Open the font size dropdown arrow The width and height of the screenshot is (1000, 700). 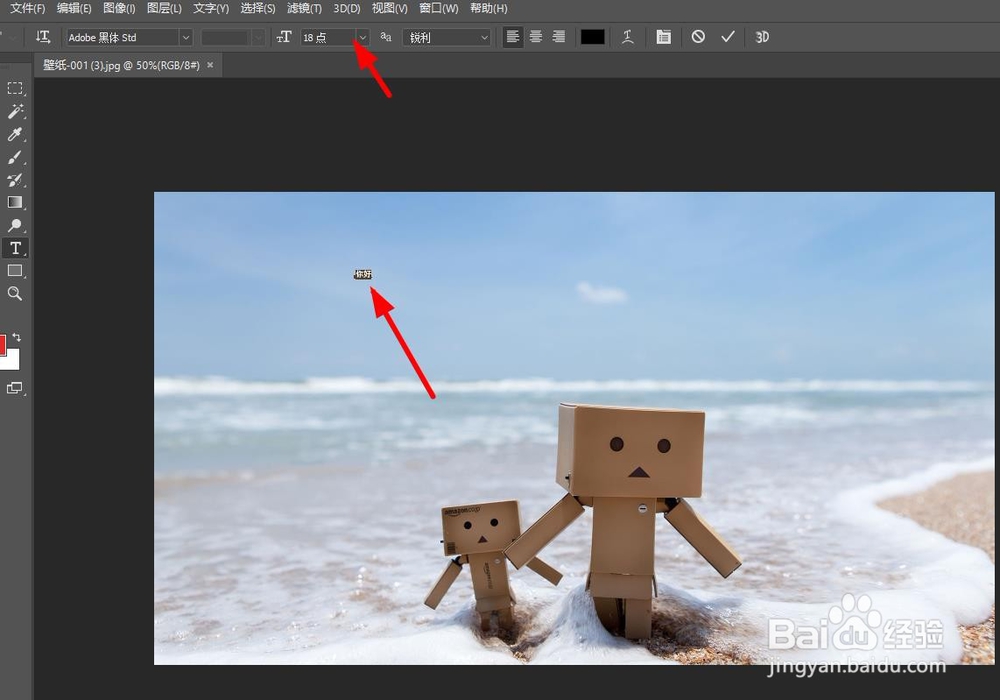[362, 38]
